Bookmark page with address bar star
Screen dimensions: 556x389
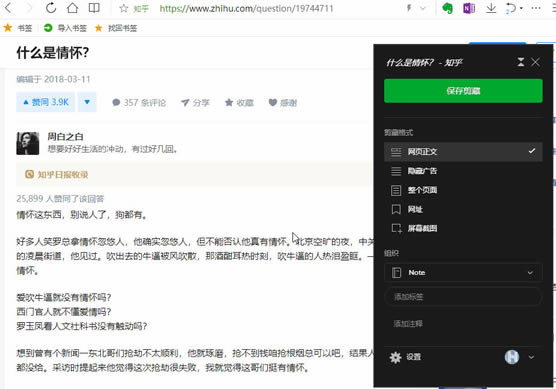(x=123, y=8)
